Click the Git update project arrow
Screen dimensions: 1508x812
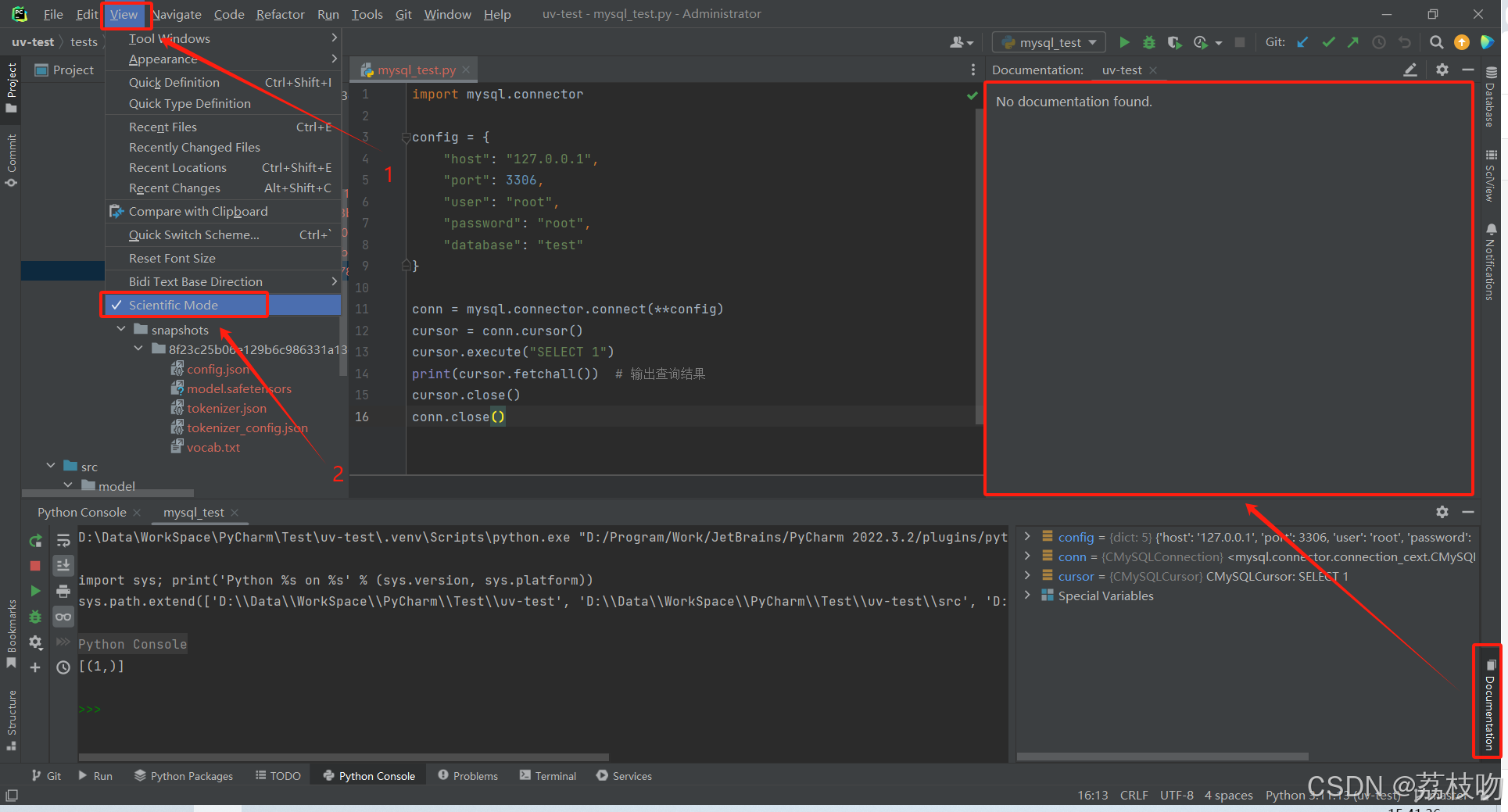click(1302, 42)
